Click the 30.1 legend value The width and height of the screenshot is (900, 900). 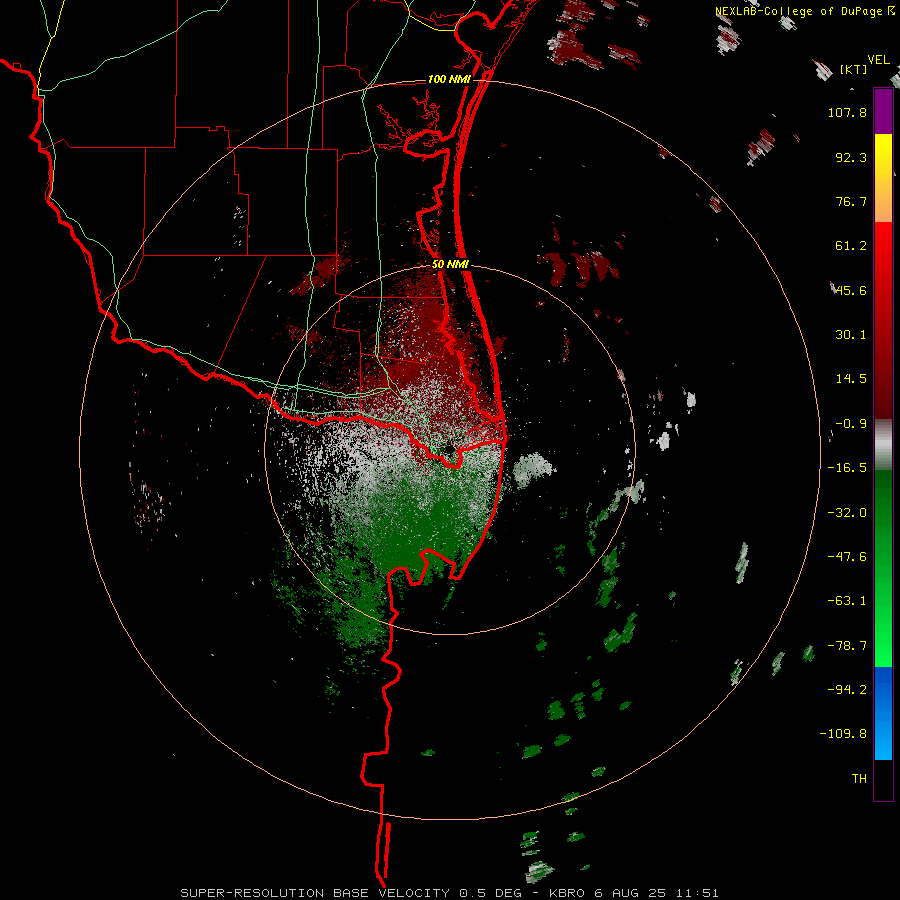coord(851,335)
